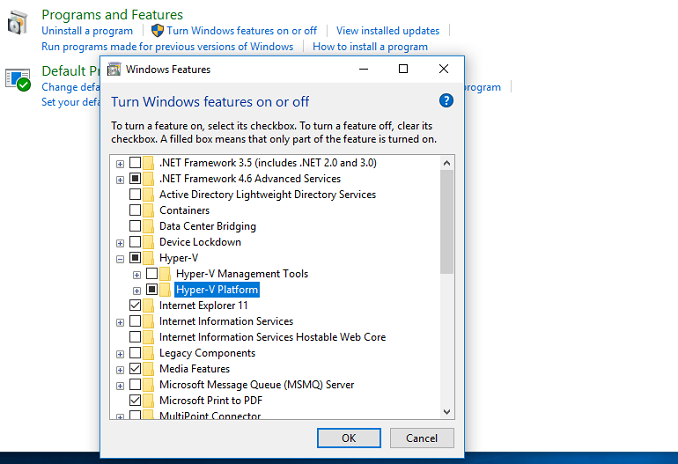Click the features list scroll up arrow
678x464 pixels.
[447, 163]
